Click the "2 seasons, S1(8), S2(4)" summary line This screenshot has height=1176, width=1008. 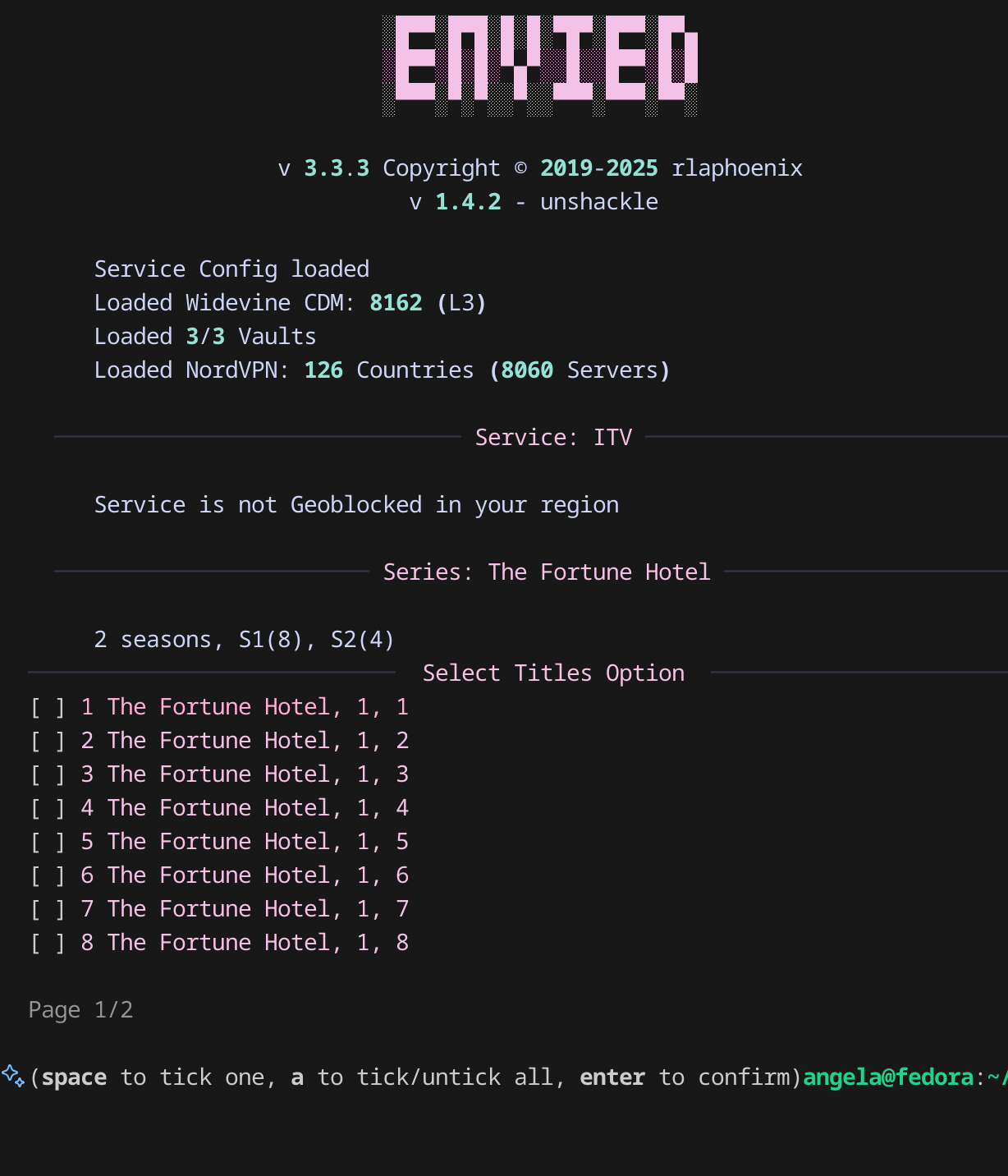(x=244, y=640)
